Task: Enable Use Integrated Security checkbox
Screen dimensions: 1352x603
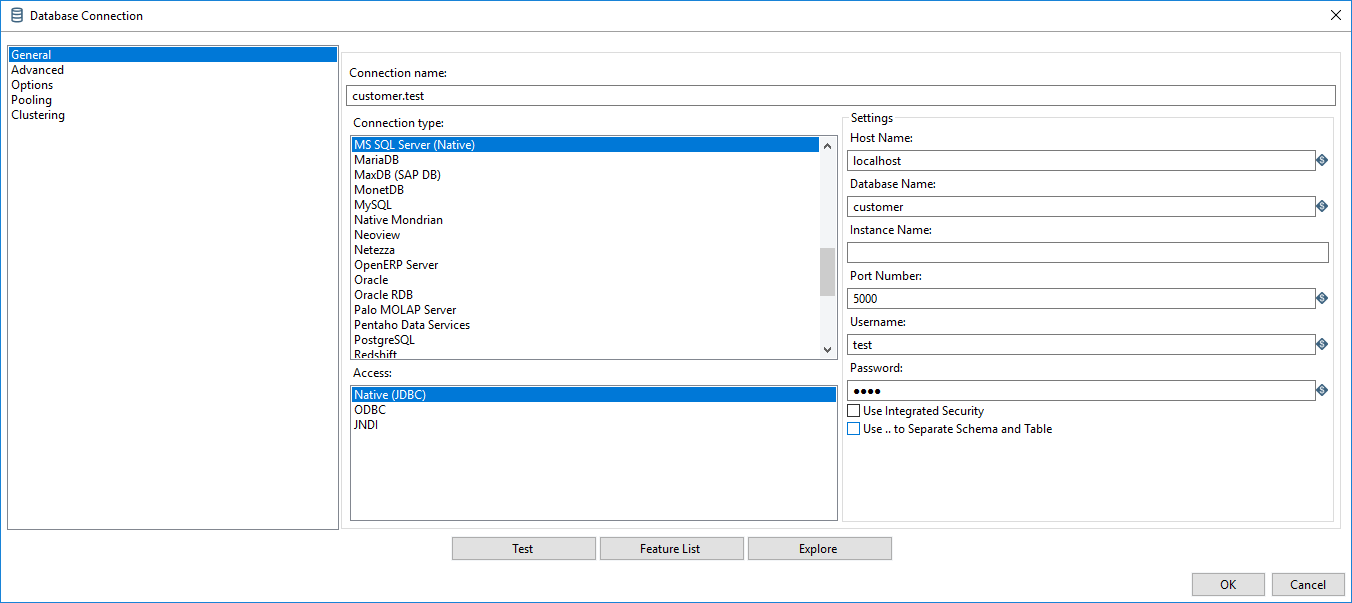Action: [853, 411]
